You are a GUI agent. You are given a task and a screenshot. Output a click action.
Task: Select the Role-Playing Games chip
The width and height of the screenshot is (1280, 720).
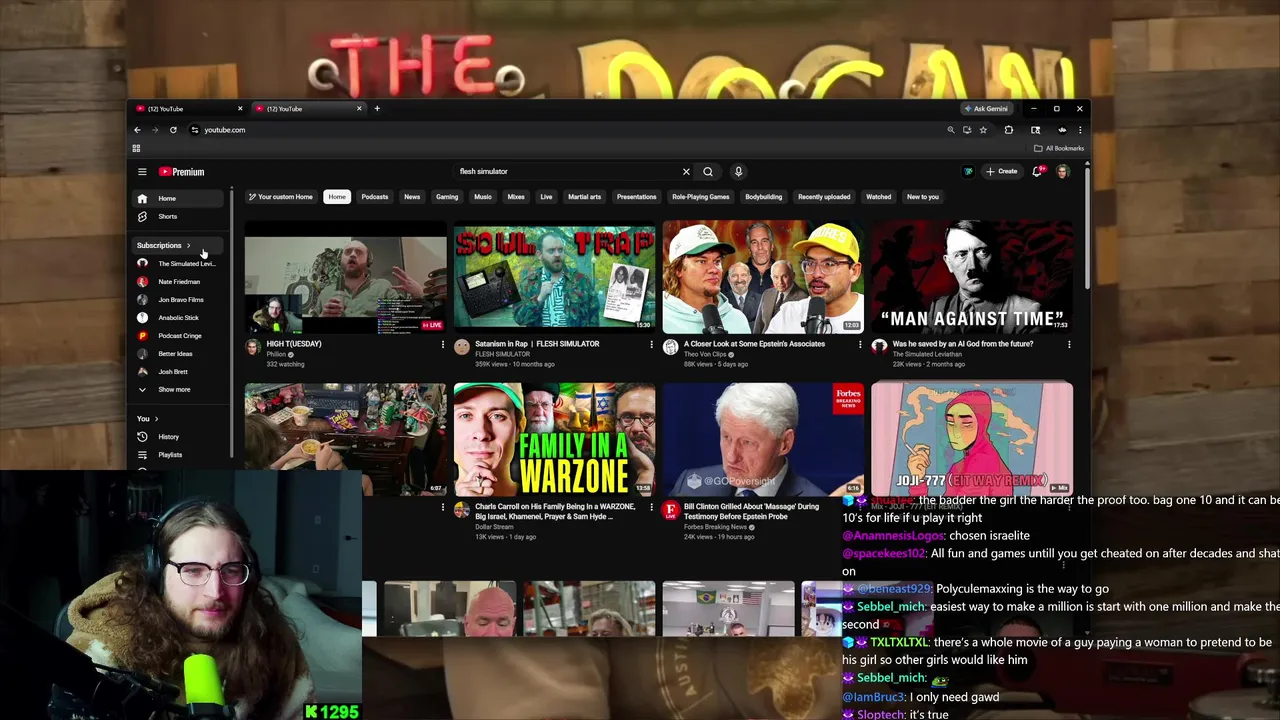pos(701,197)
